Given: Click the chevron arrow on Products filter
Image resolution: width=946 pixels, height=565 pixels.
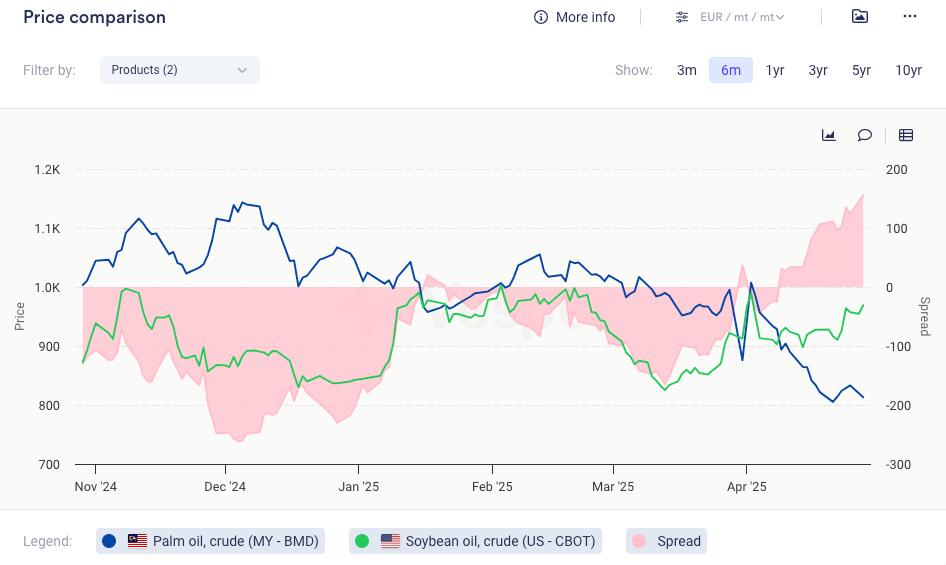Looking at the screenshot, I should coord(242,70).
